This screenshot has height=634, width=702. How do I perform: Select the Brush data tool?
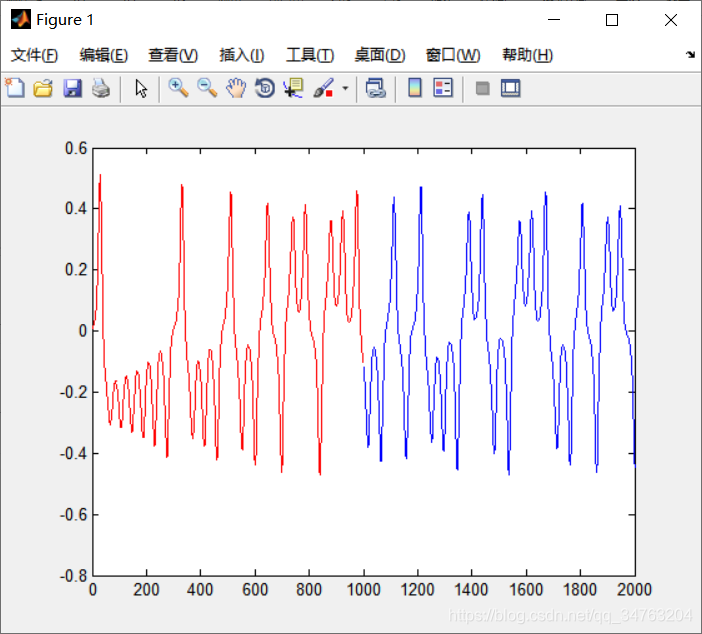[323, 88]
